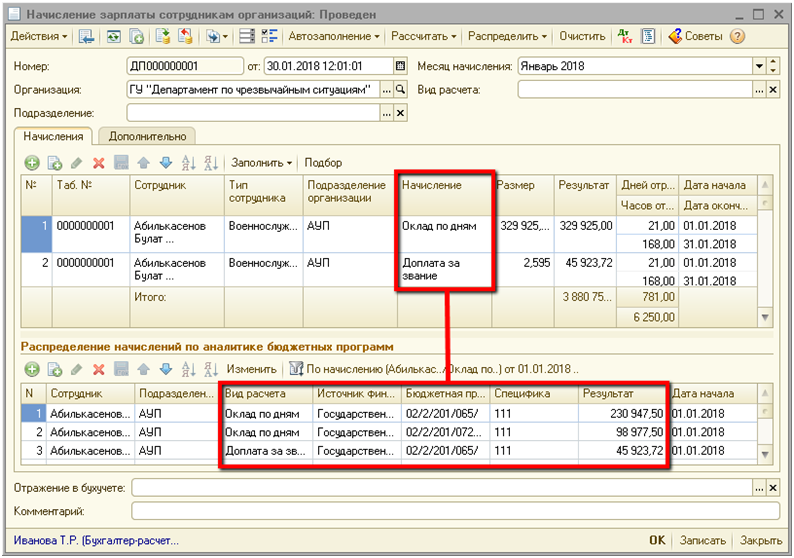Switch to the Дополнительно tab
Viewport: 794px width, 558px height.
pos(146,136)
